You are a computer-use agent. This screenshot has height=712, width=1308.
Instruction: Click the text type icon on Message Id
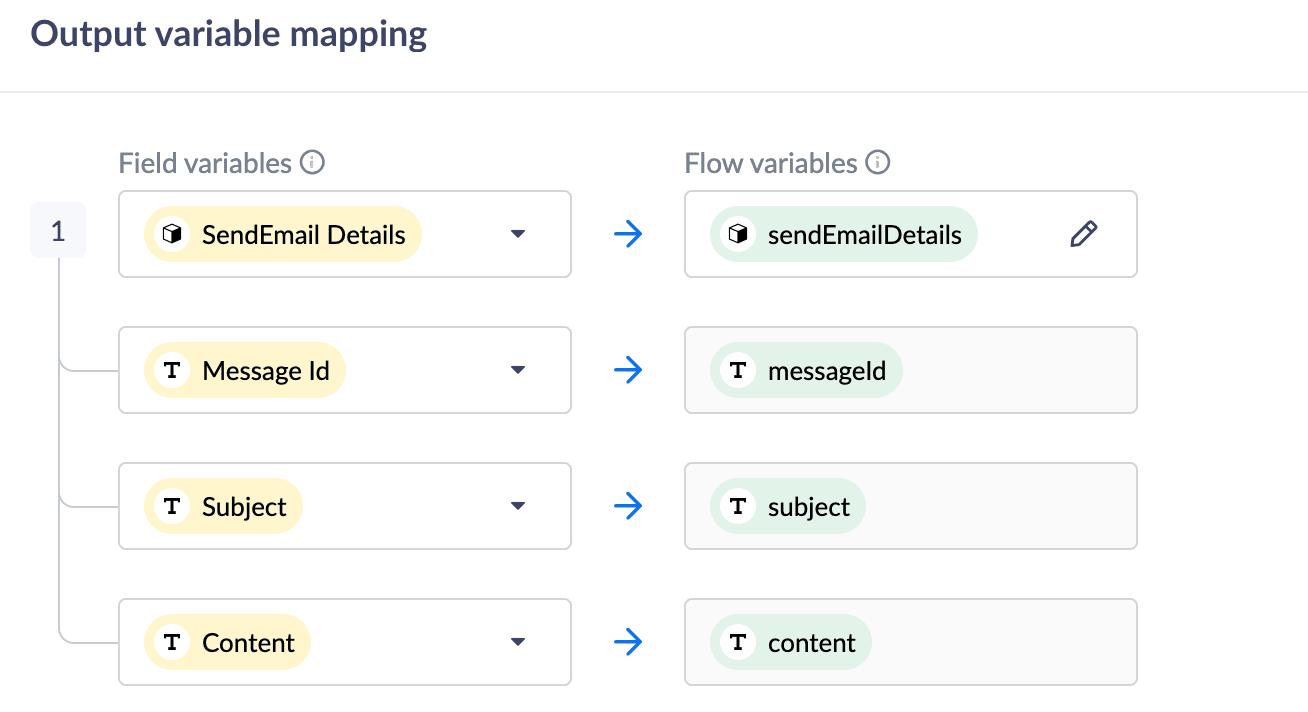[x=172, y=370]
